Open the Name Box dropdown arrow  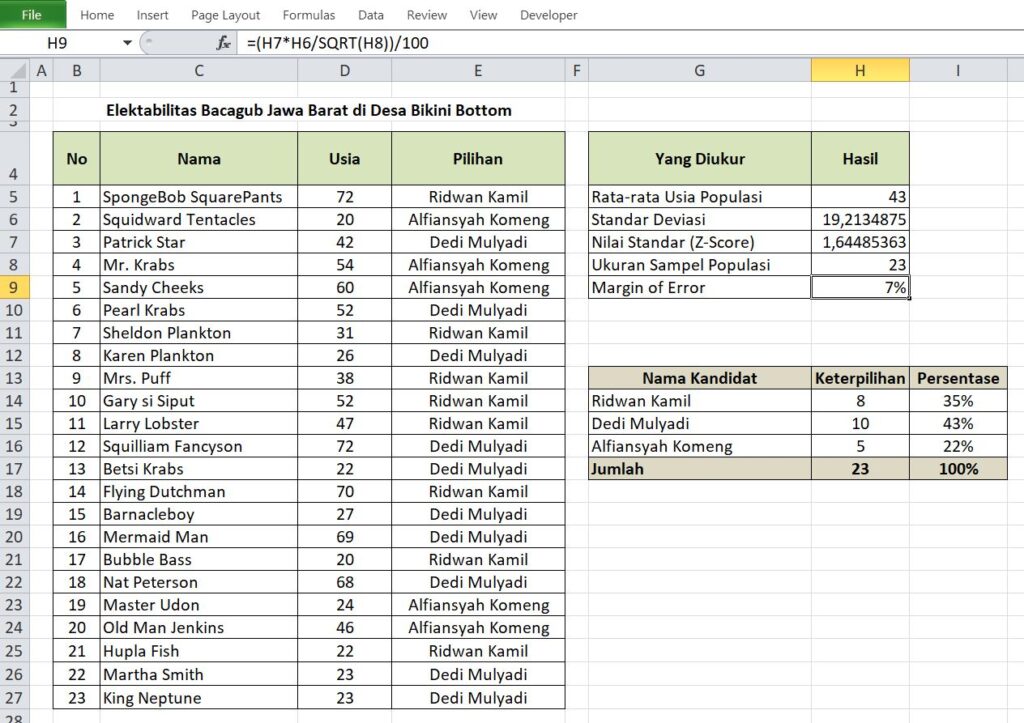tap(127, 43)
